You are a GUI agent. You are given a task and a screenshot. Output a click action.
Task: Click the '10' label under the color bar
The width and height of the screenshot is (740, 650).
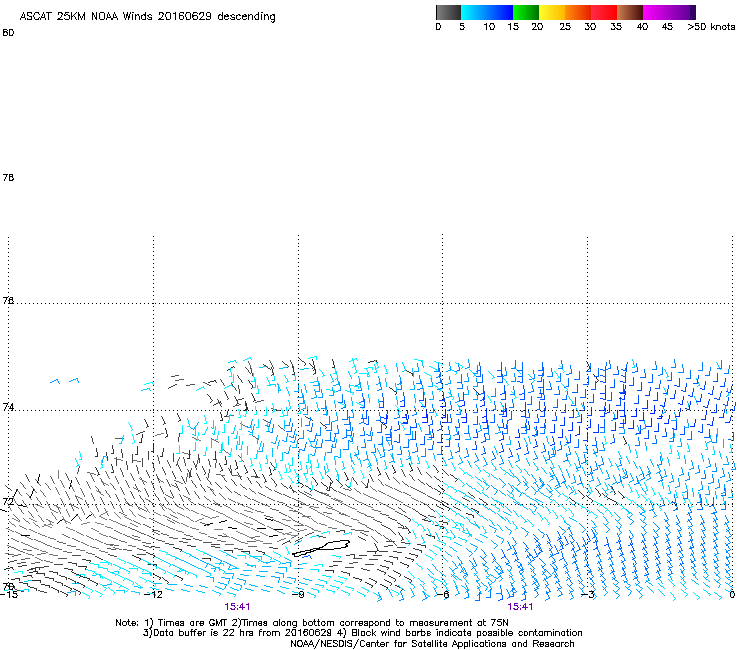[489, 27]
